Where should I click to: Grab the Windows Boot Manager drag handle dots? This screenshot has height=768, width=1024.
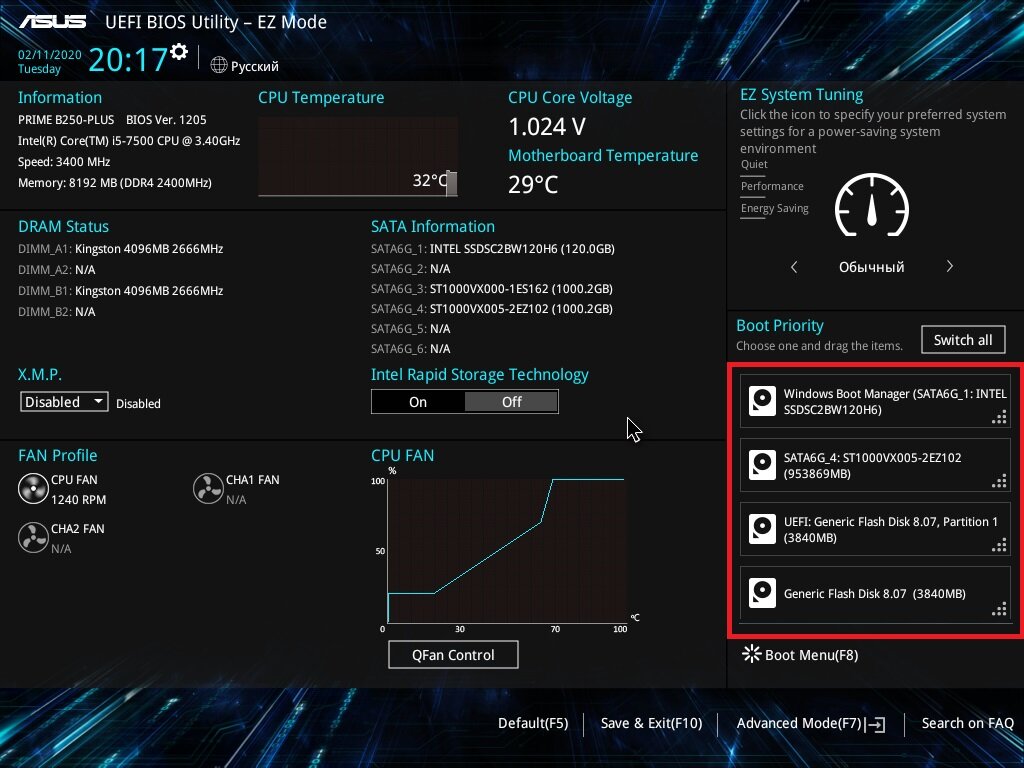pos(999,417)
